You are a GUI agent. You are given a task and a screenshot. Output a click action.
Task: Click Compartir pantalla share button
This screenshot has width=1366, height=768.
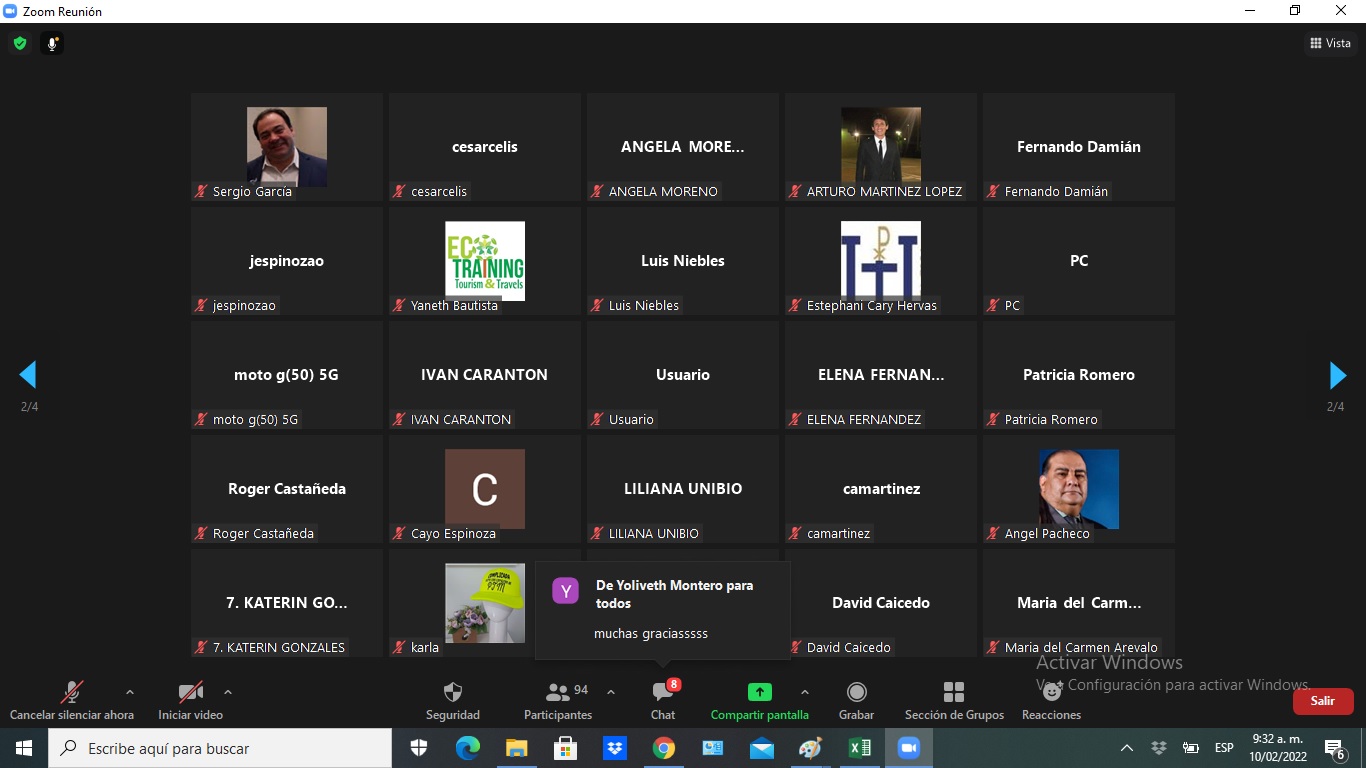point(760,700)
